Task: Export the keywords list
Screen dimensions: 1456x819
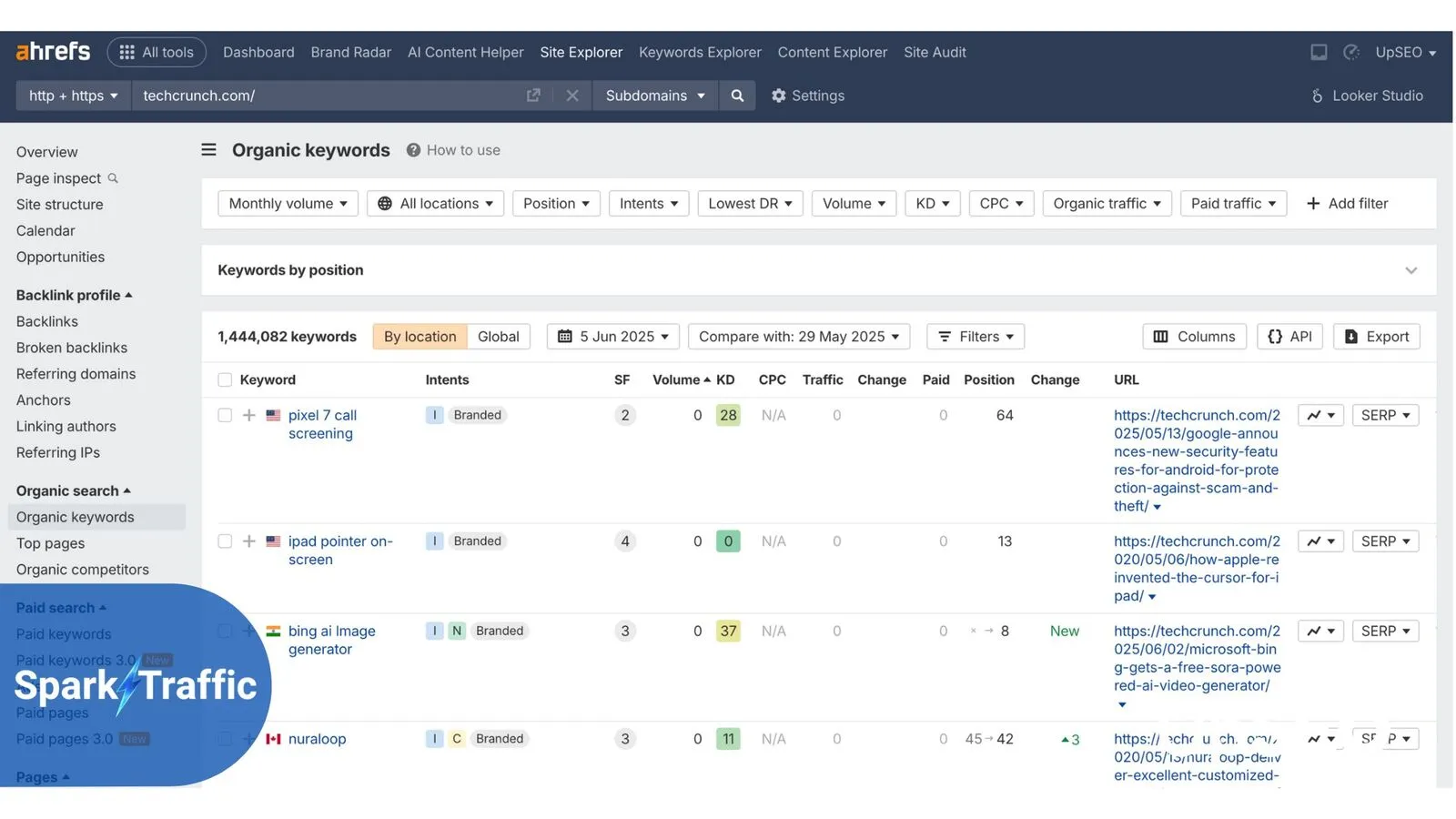Action: (1376, 337)
